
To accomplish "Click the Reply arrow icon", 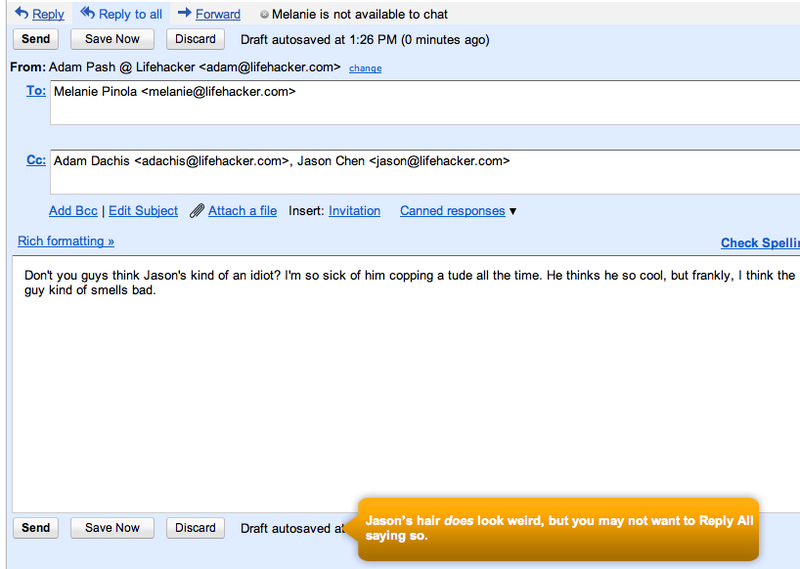I will tap(21, 13).
